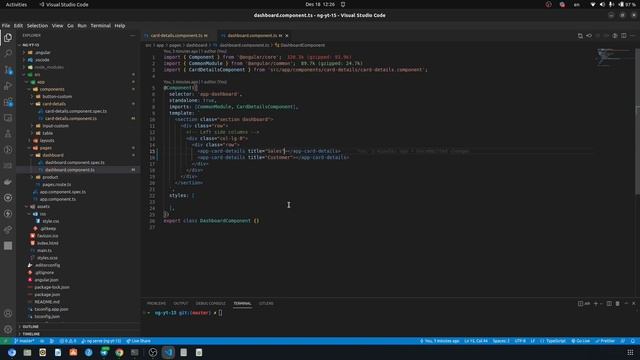The height and width of the screenshot is (360, 640).
Task: Open editor more actions ellipsis
Action: (x=633, y=36)
